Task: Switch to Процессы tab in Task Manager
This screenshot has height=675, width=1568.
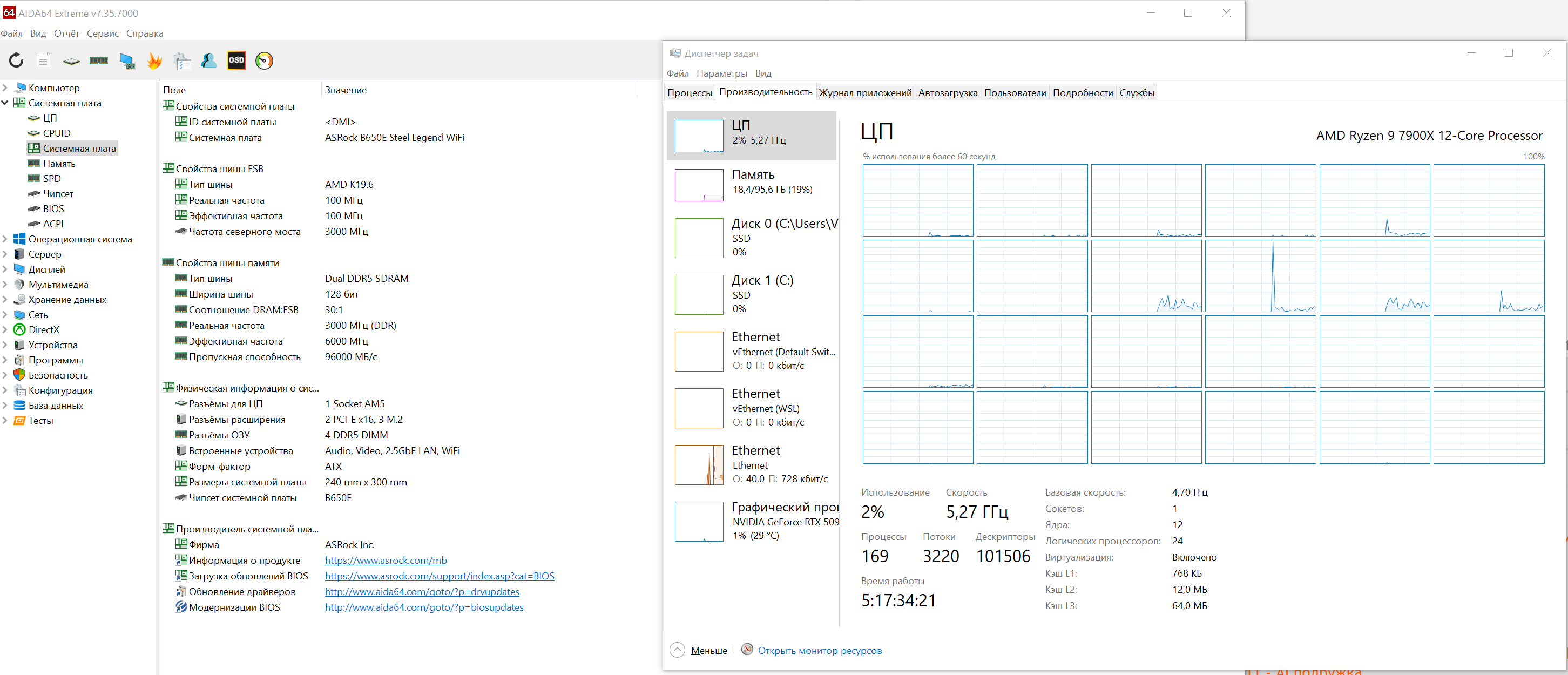Action: coord(690,92)
